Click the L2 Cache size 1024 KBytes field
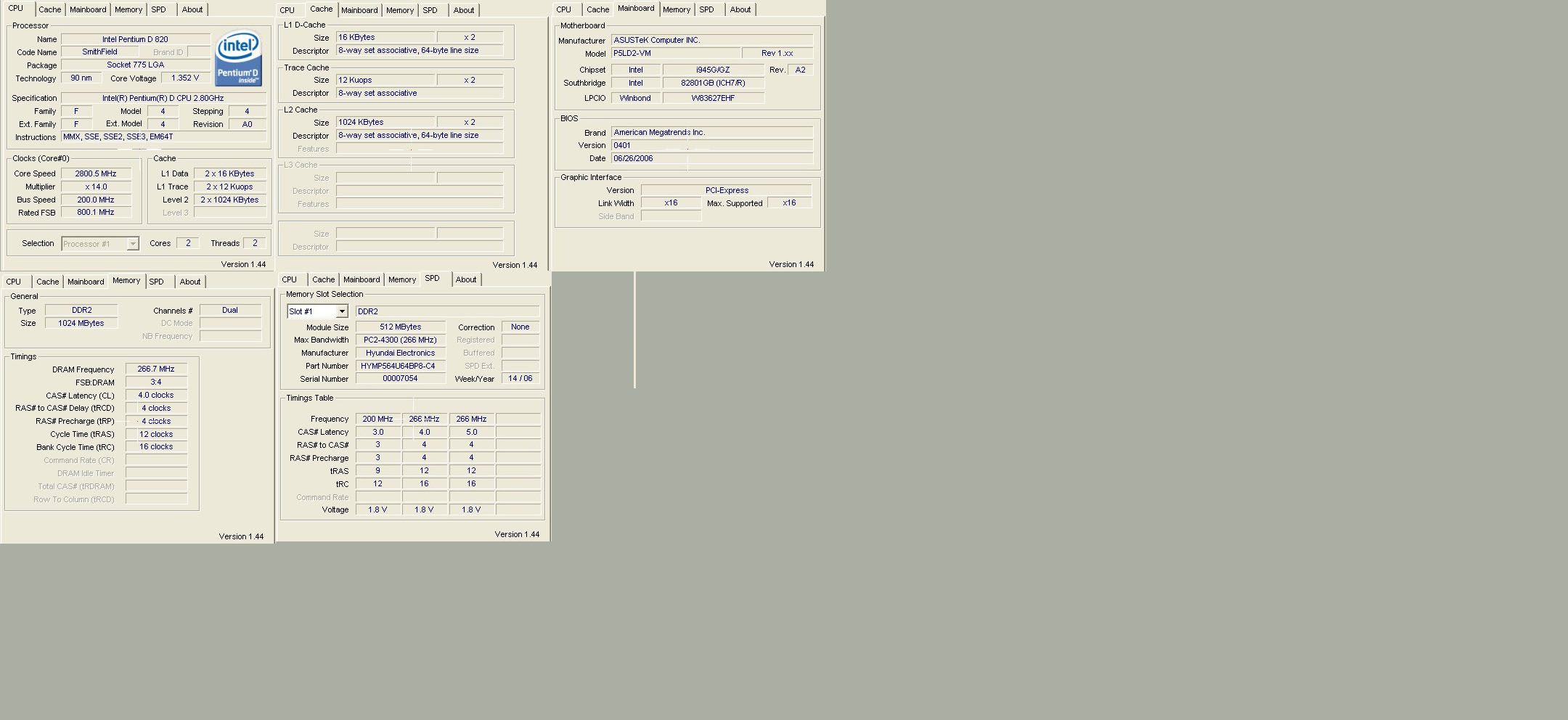Viewport: 1568px width, 720px height. click(385, 123)
